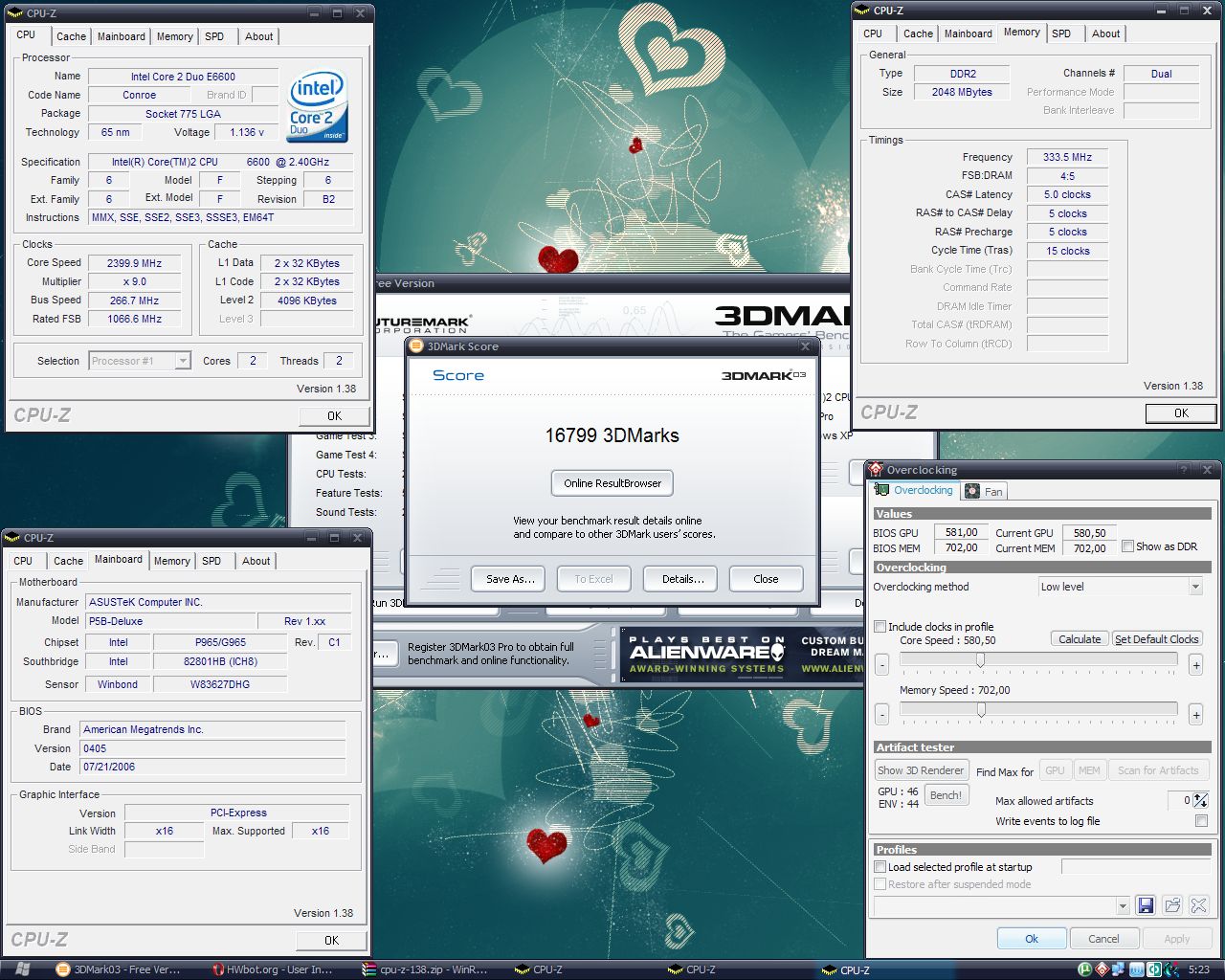Check Restore after suspended mode
Screen dimensions: 1225x980
[880, 884]
